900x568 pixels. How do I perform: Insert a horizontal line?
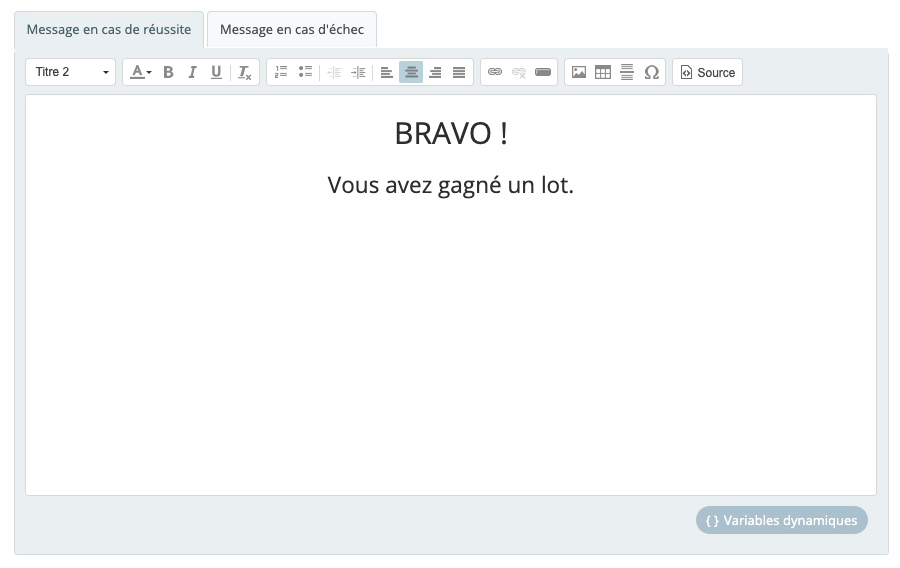[x=627, y=72]
